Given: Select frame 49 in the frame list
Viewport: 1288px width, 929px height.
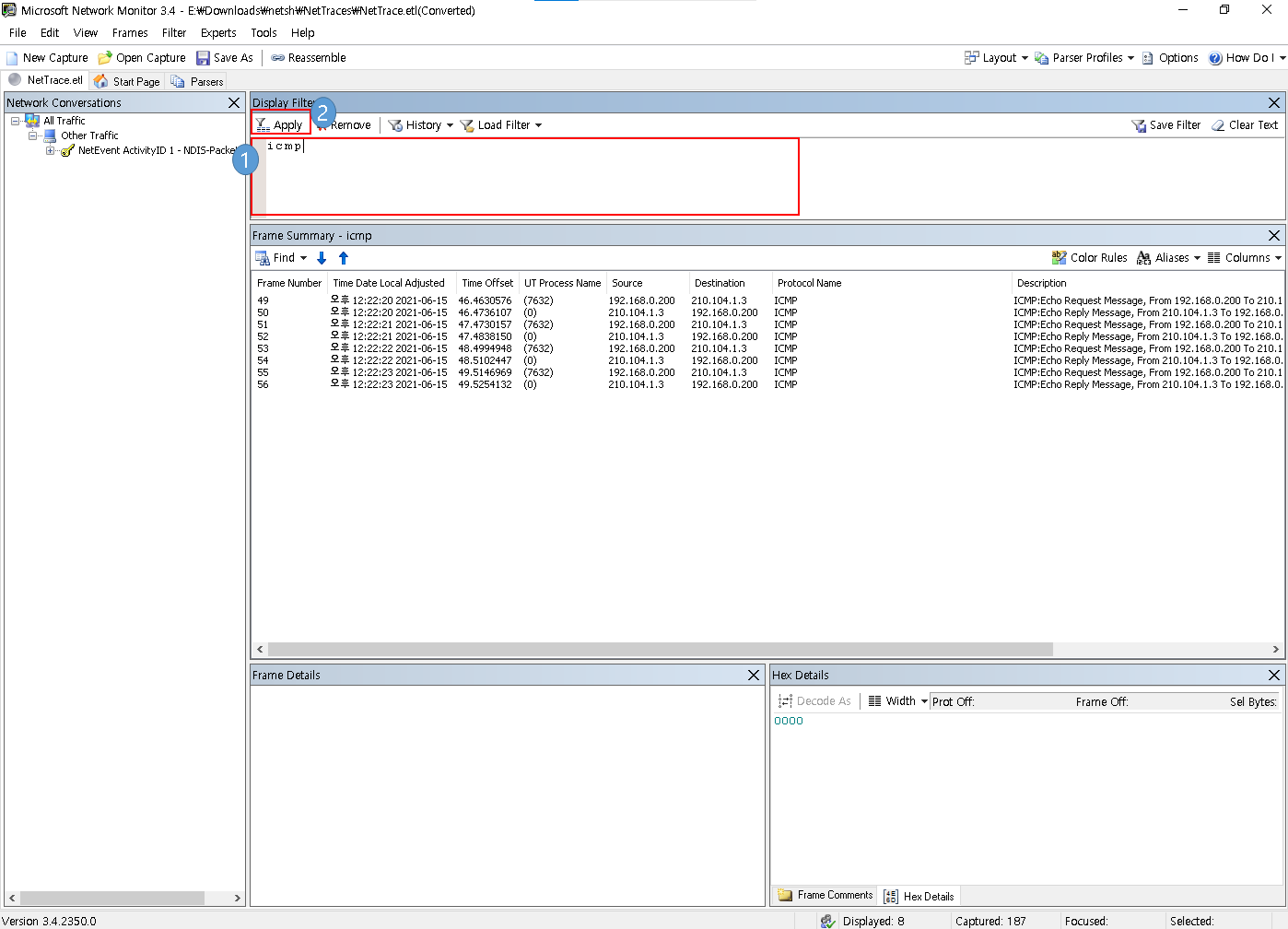Looking at the screenshot, I should click(x=767, y=300).
